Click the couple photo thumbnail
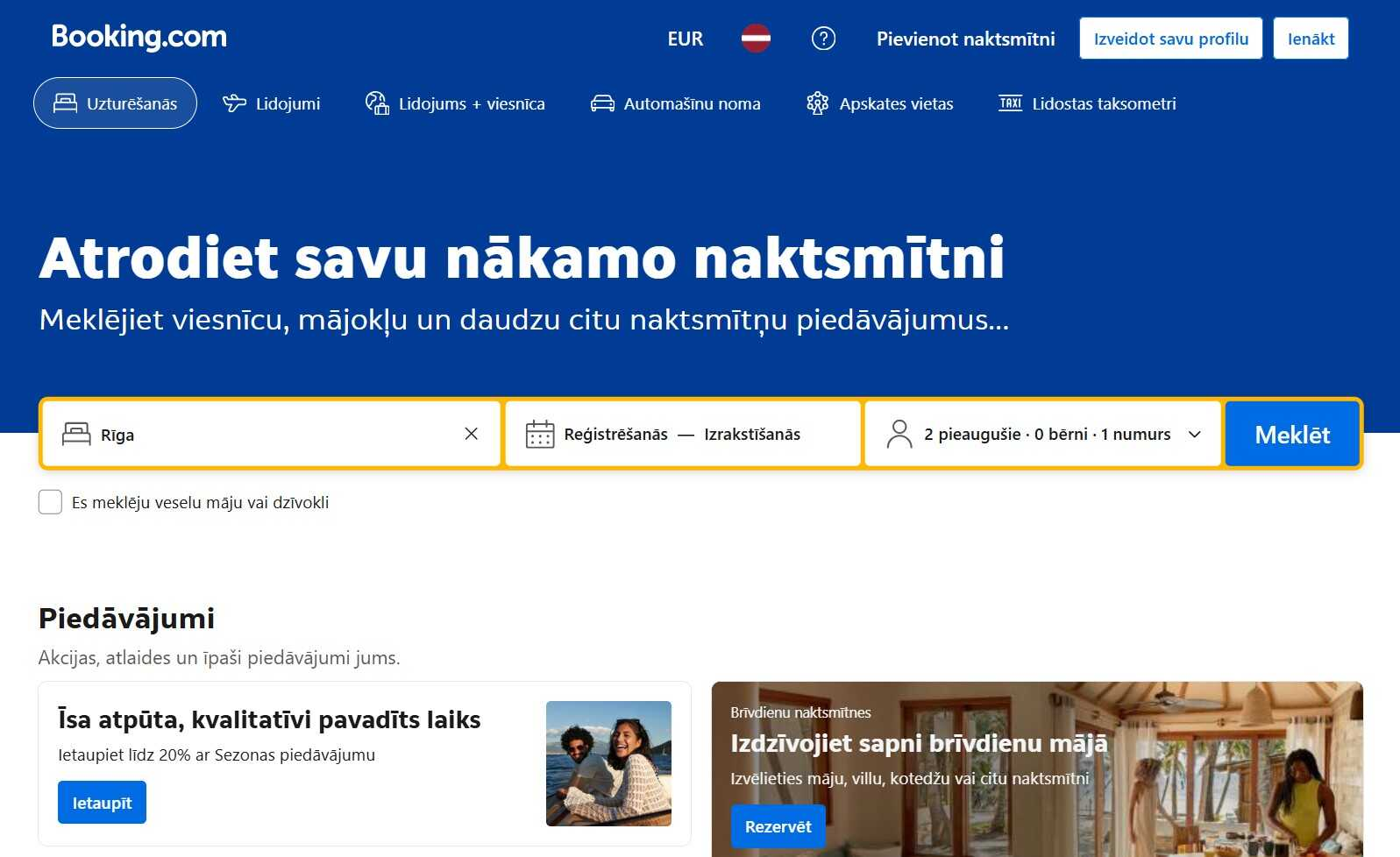 click(x=608, y=763)
